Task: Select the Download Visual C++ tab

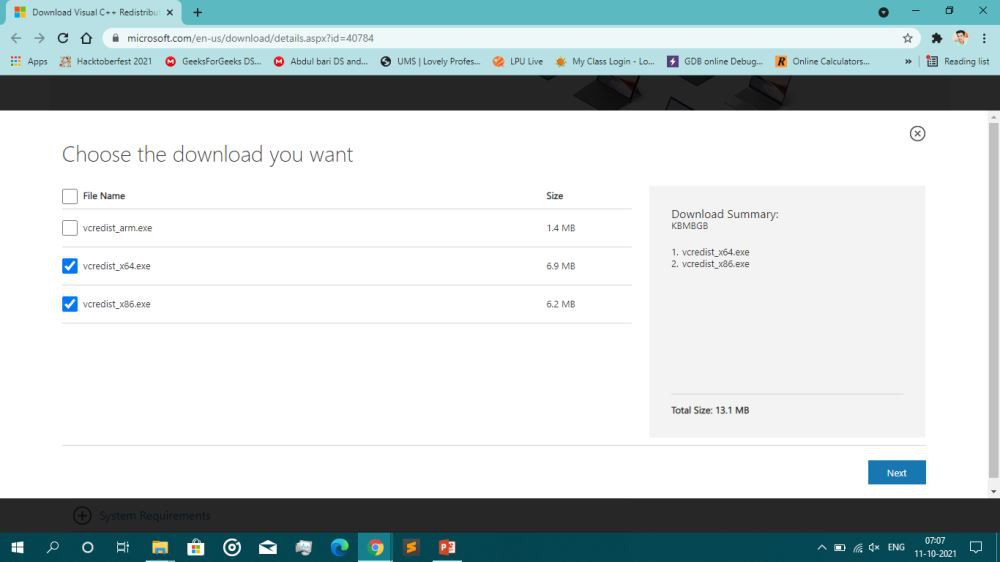Action: pyautogui.click(x=92, y=12)
